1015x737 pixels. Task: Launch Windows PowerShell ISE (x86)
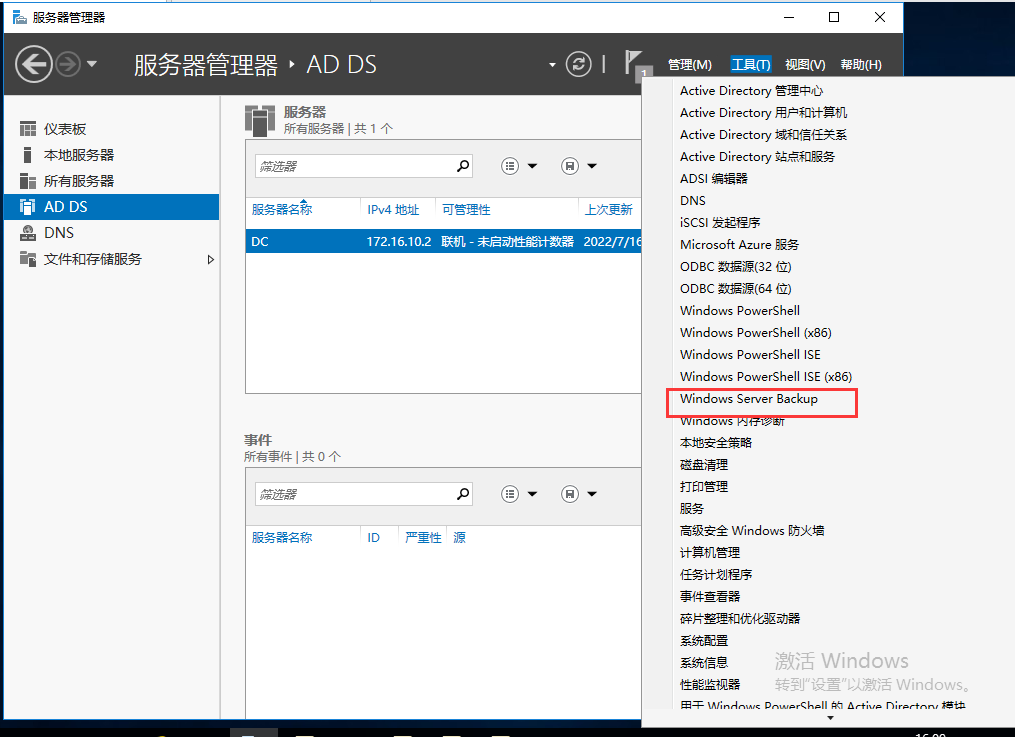(766, 377)
